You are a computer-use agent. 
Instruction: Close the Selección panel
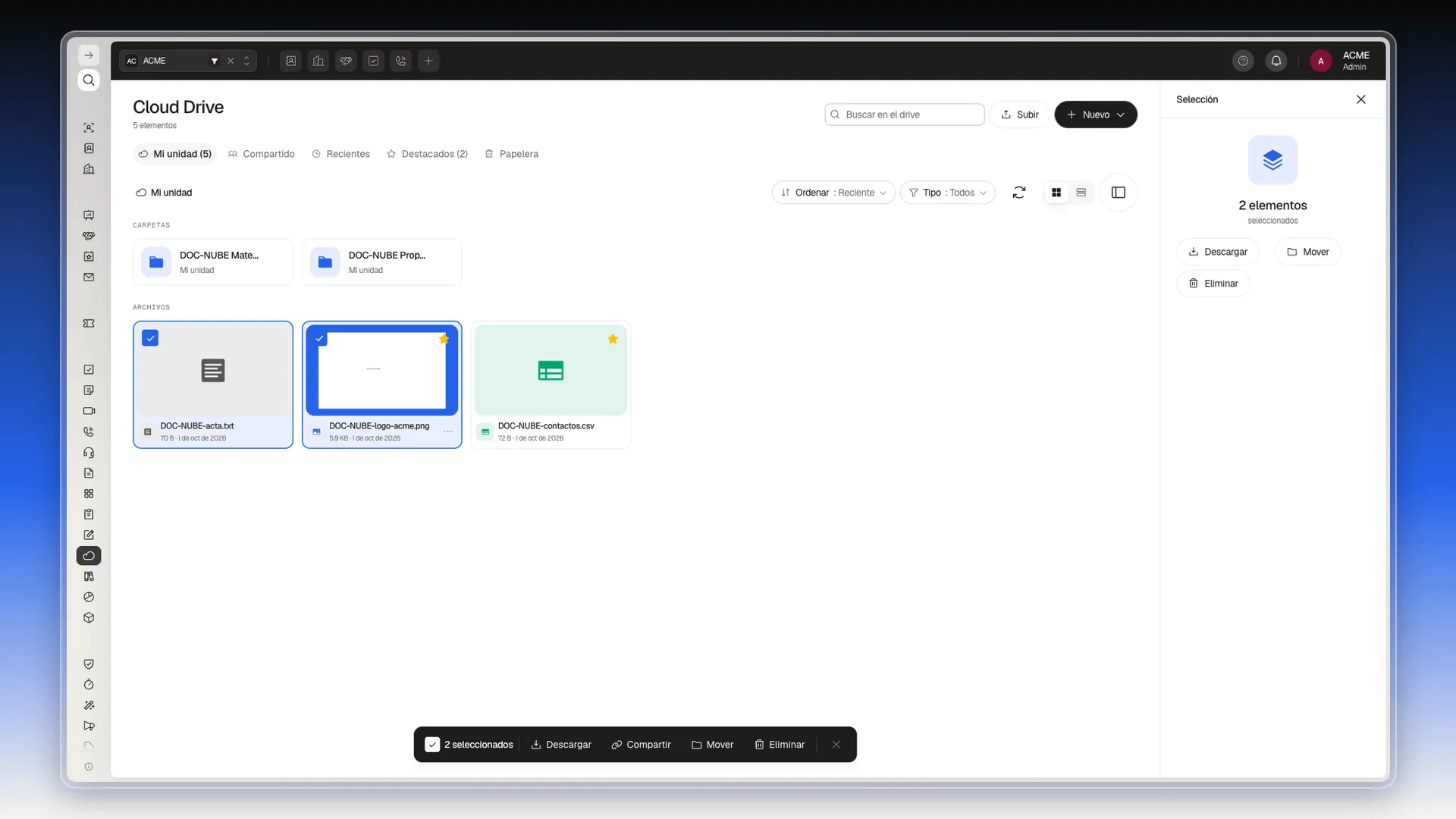click(1361, 99)
